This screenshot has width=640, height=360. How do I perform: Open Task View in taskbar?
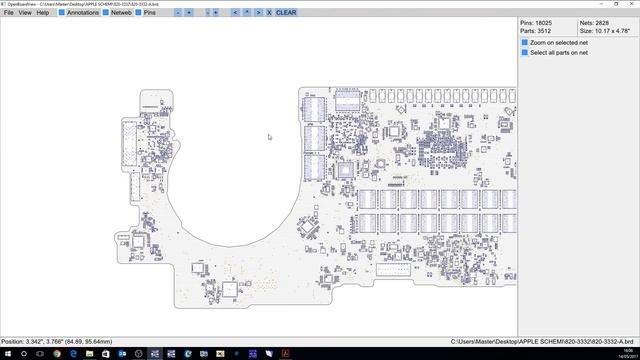click(40, 353)
